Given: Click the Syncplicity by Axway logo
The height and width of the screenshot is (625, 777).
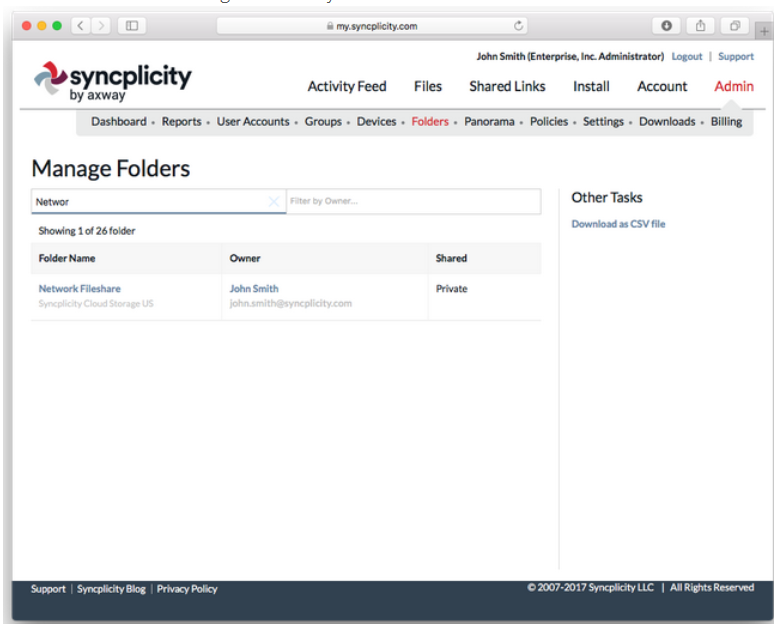Looking at the screenshot, I should click(x=112, y=81).
